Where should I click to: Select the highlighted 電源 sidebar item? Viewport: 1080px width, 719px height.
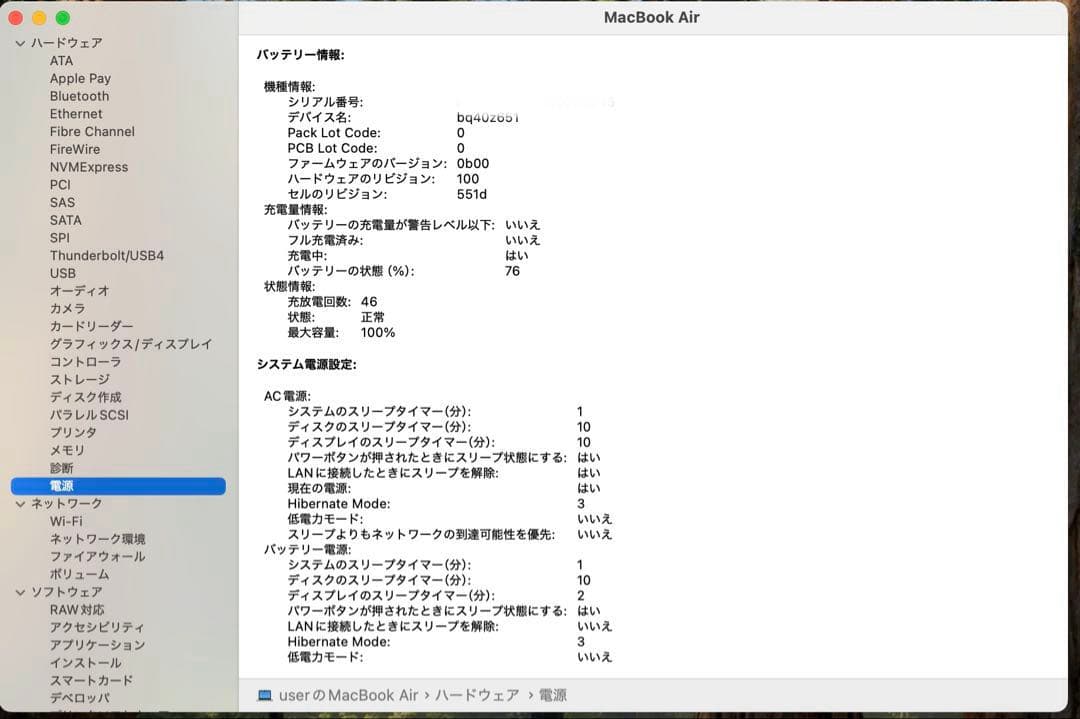pyautogui.click(x=118, y=486)
